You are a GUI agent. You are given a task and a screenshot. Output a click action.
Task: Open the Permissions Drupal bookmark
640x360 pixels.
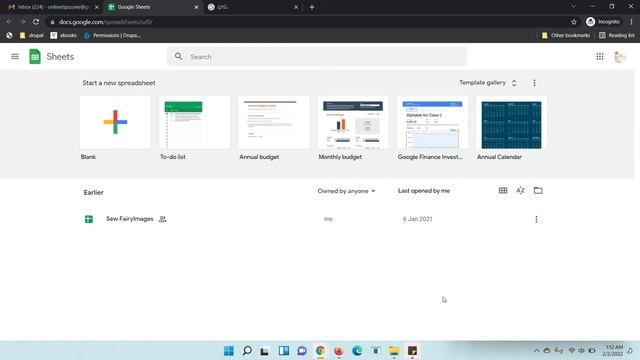[x=112, y=36]
